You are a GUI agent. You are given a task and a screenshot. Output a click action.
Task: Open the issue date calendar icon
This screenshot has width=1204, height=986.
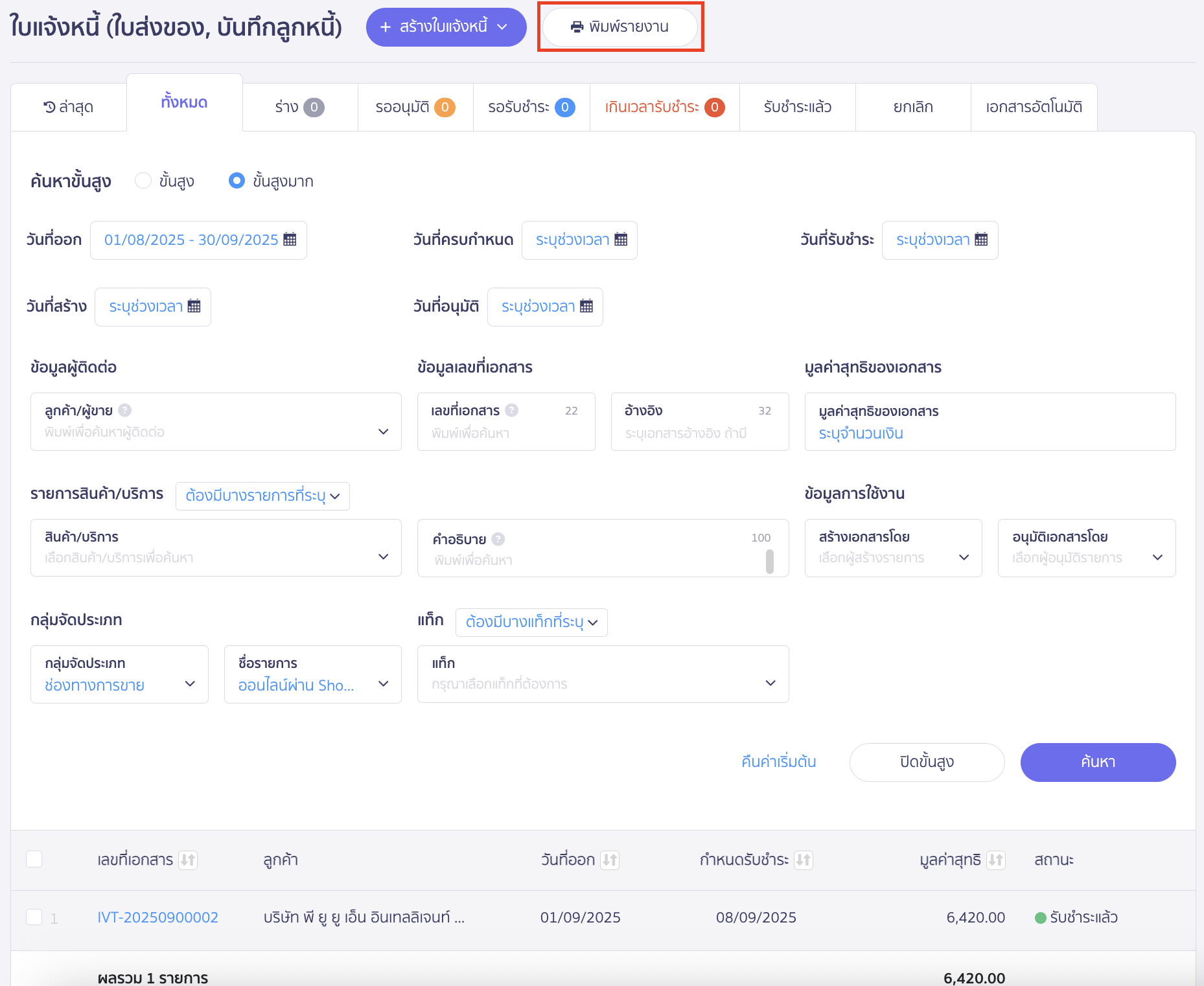tap(290, 239)
